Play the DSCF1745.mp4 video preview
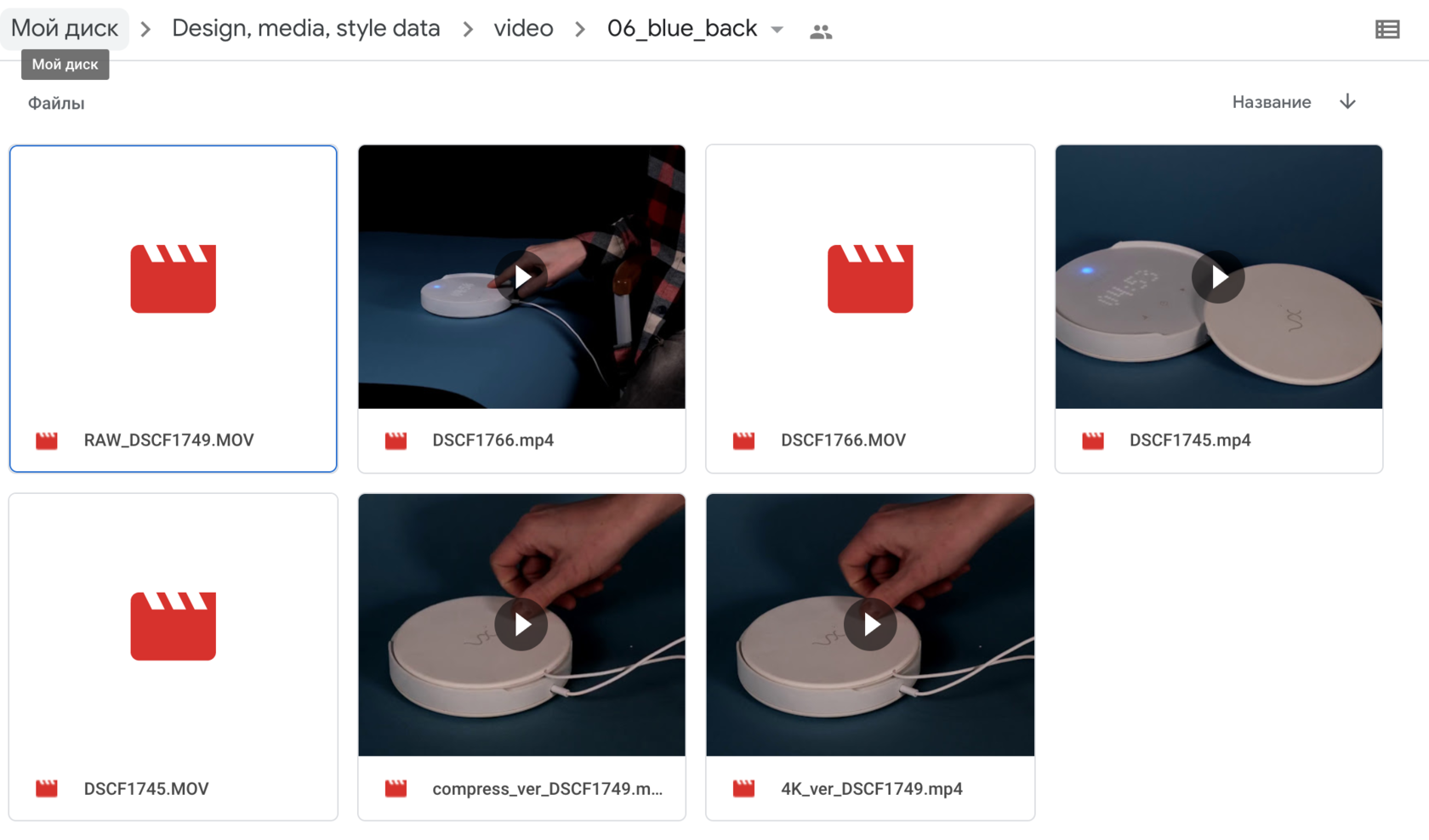Viewport: 1429px width, 840px height. (x=1218, y=276)
